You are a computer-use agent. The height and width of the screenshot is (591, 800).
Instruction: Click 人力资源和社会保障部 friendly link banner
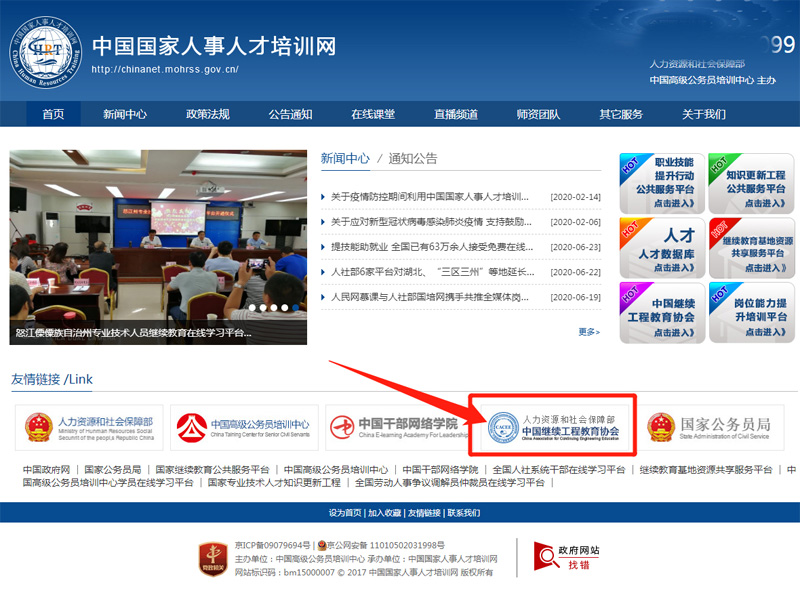90,428
